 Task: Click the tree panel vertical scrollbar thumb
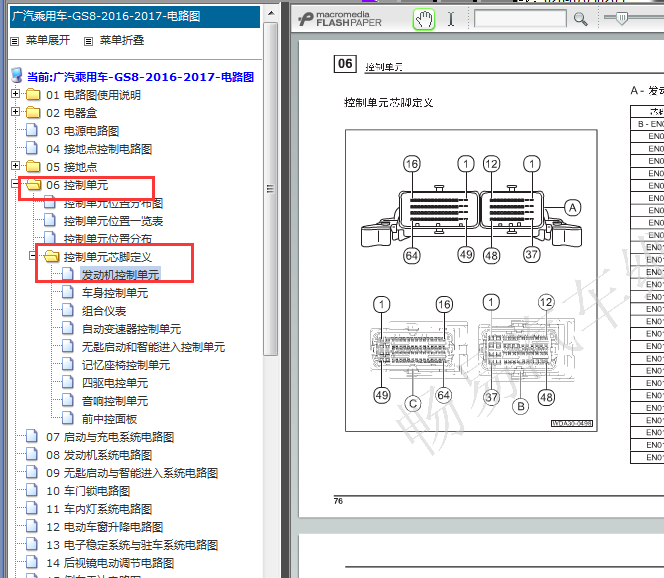[271, 189]
